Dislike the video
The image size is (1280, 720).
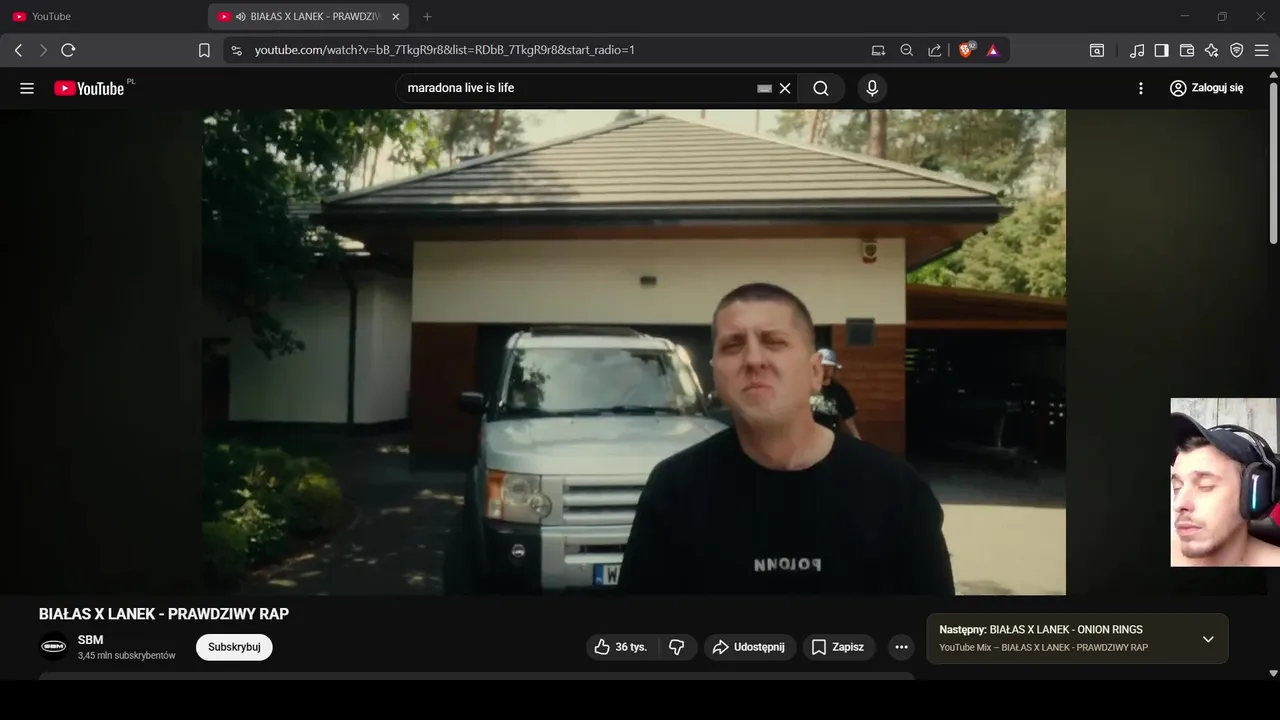coord(677,647)
